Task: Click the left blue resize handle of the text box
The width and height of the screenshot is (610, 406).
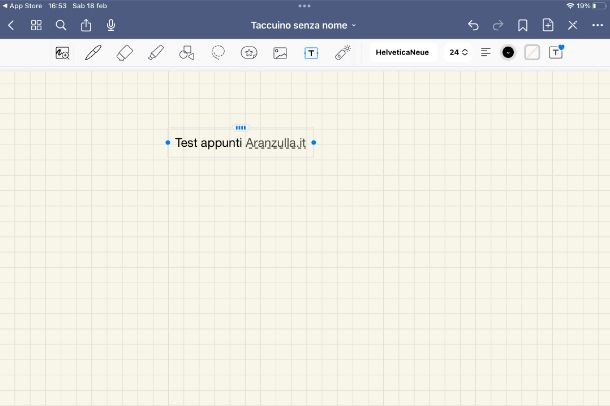Action: pyautogui.click(x=168, y=143)
